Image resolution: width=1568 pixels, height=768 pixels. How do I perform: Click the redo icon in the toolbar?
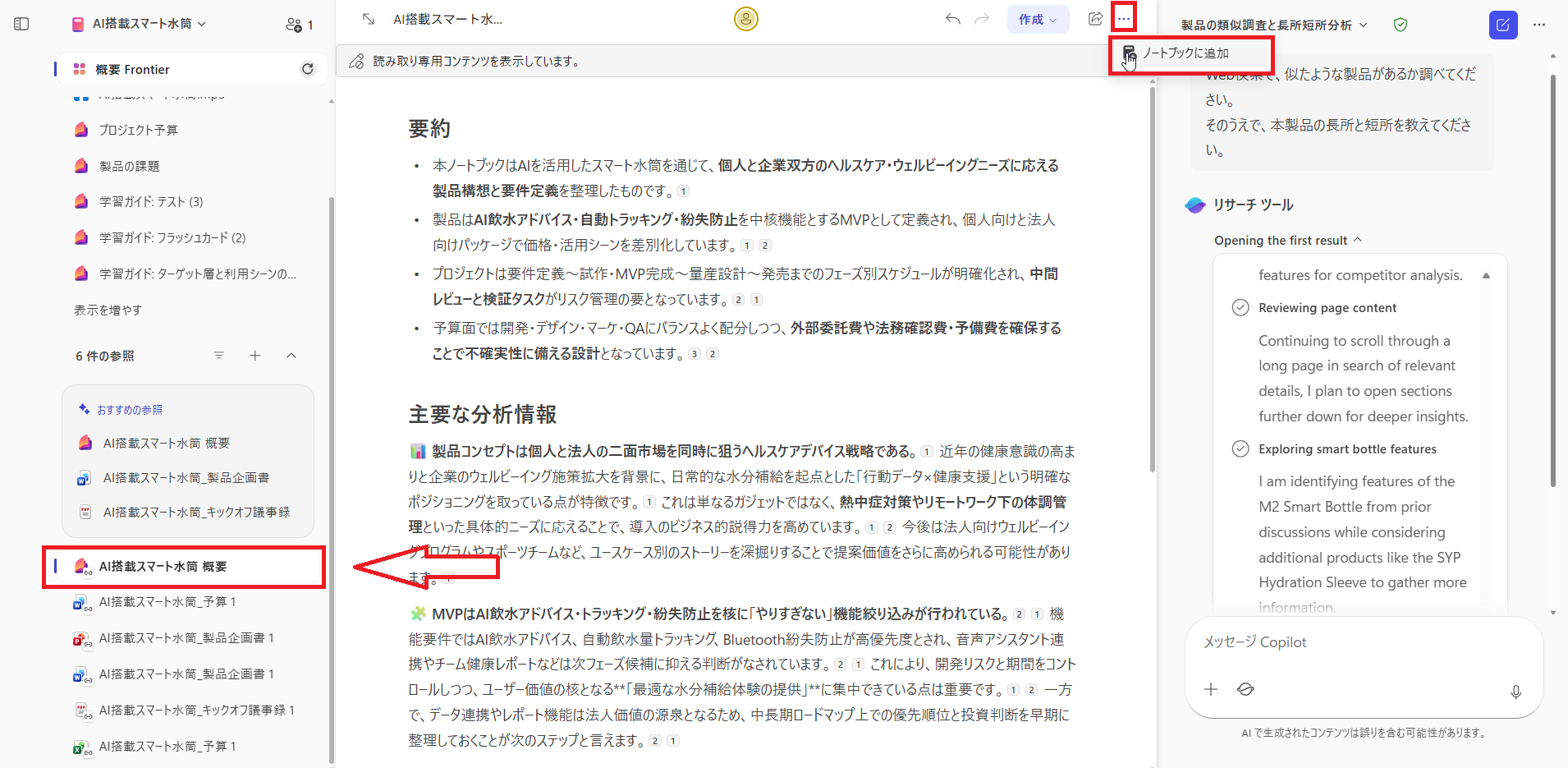(982, 19)
